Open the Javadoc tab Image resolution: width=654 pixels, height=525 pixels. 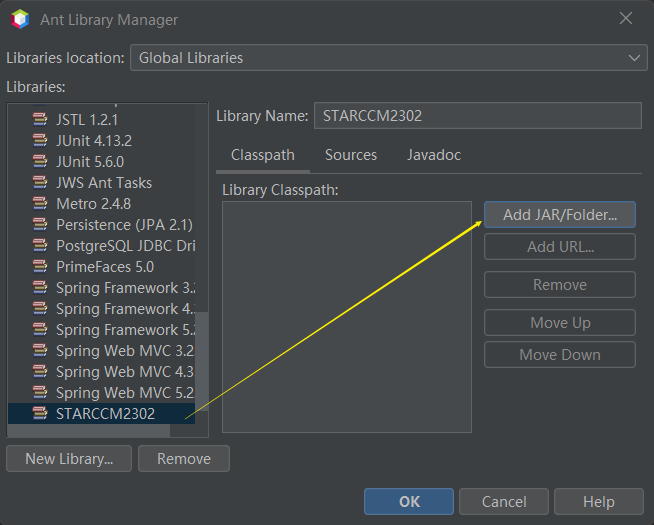434,155
